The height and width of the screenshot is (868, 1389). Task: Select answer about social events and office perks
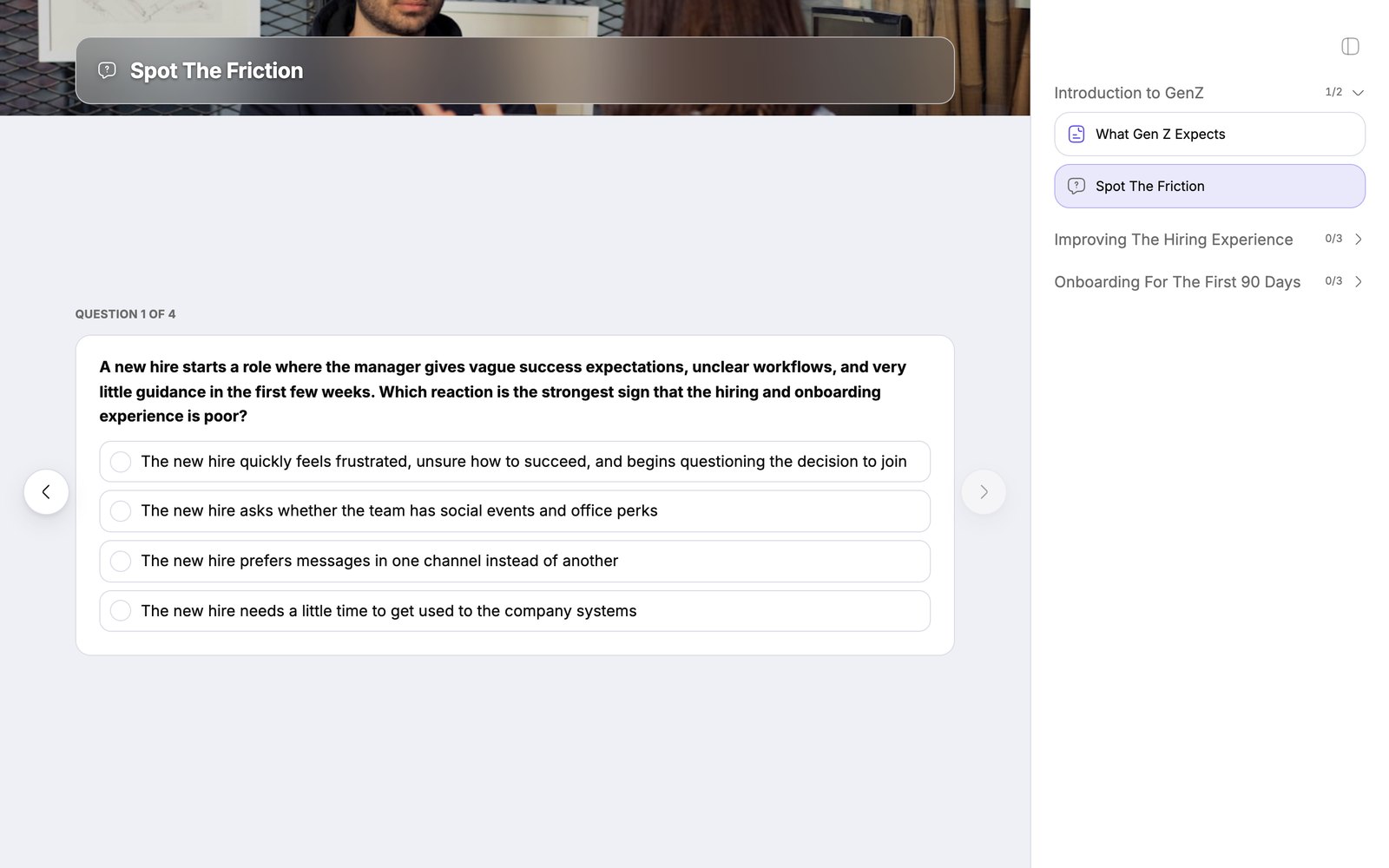click(515, 511)
